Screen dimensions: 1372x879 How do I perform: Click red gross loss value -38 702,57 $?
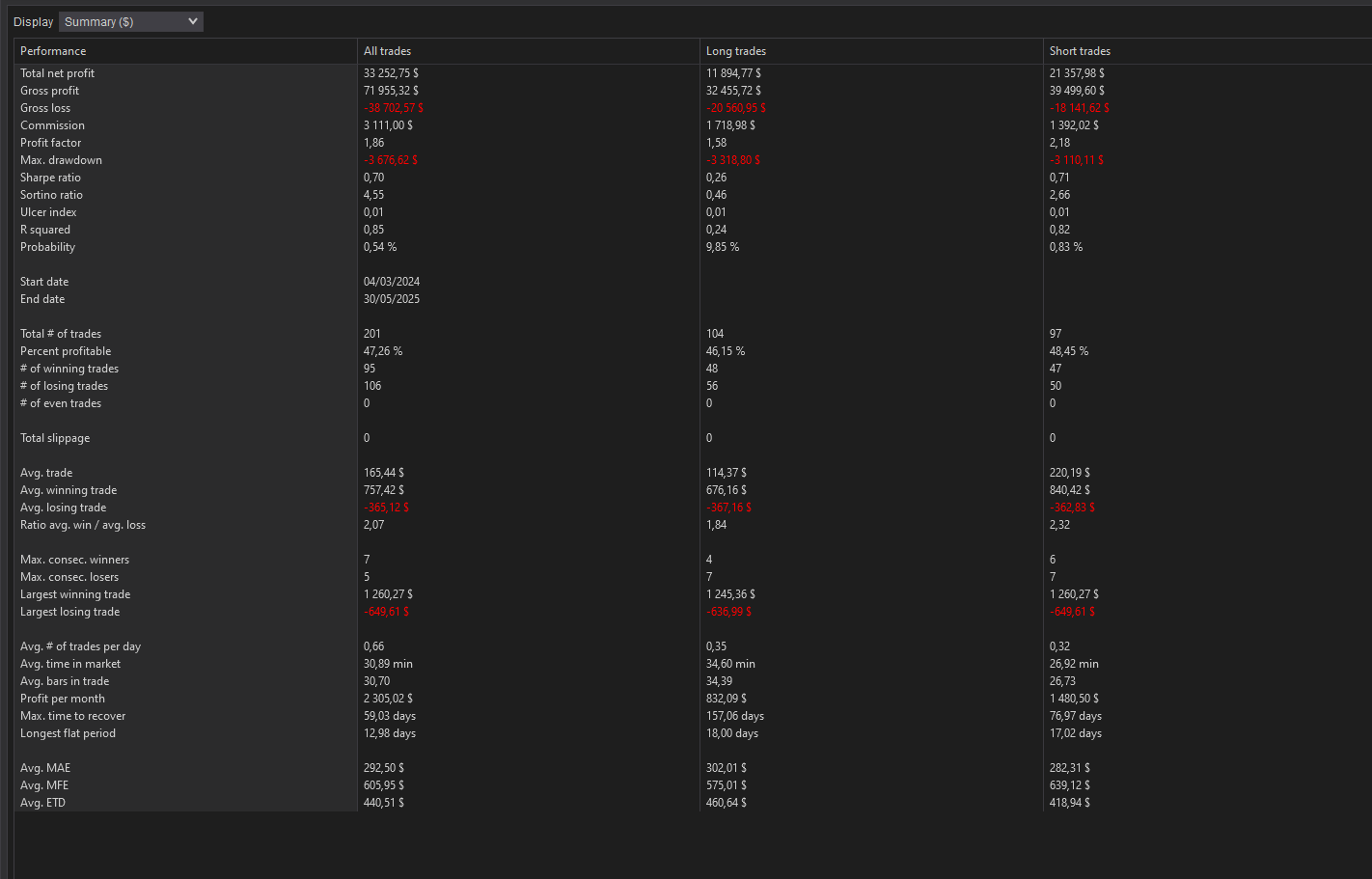click(x=394, y=108)
